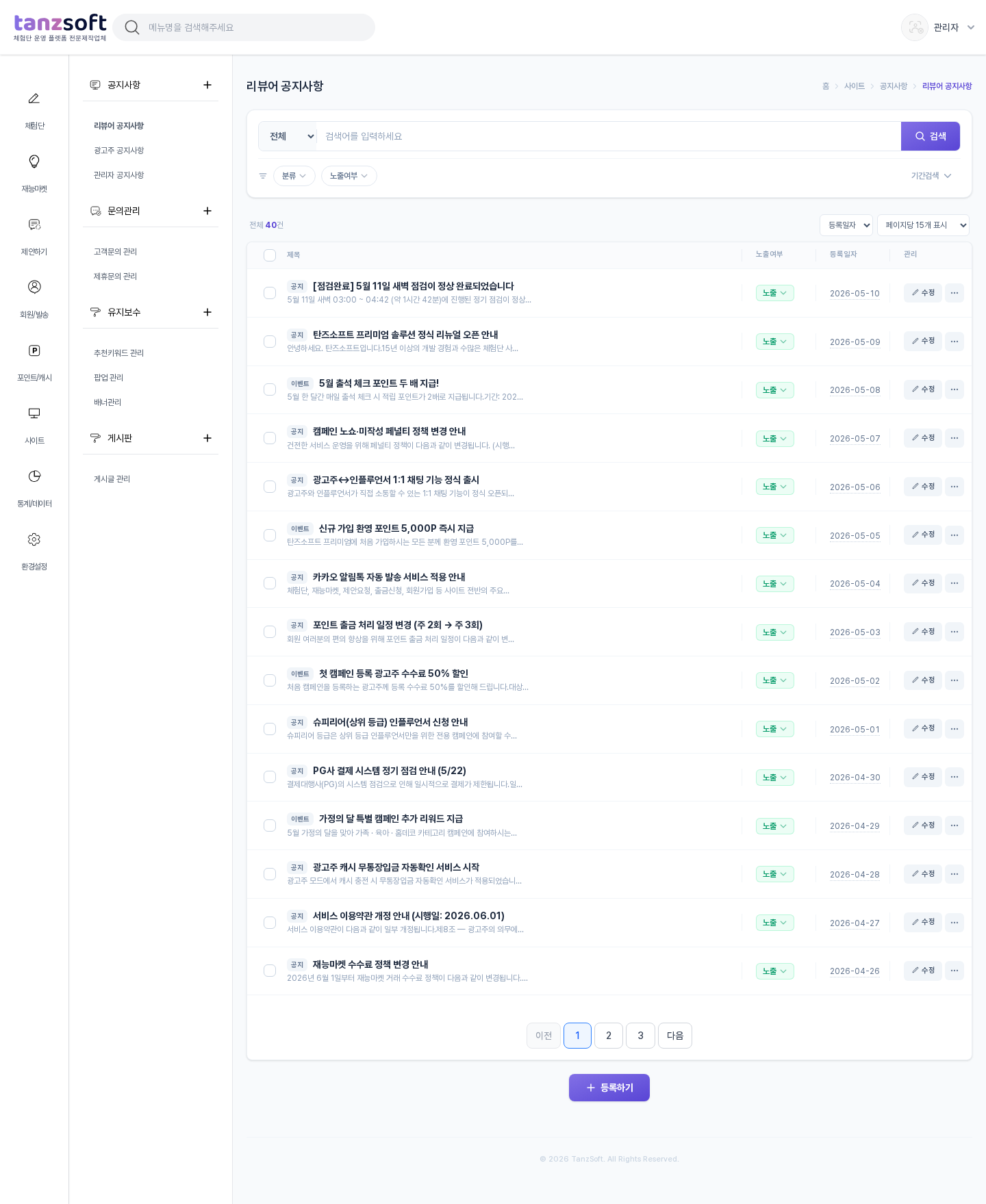Toggle the select-all checkbox in table header
This screenshot has width=986, height=1204.
[270, 255]
